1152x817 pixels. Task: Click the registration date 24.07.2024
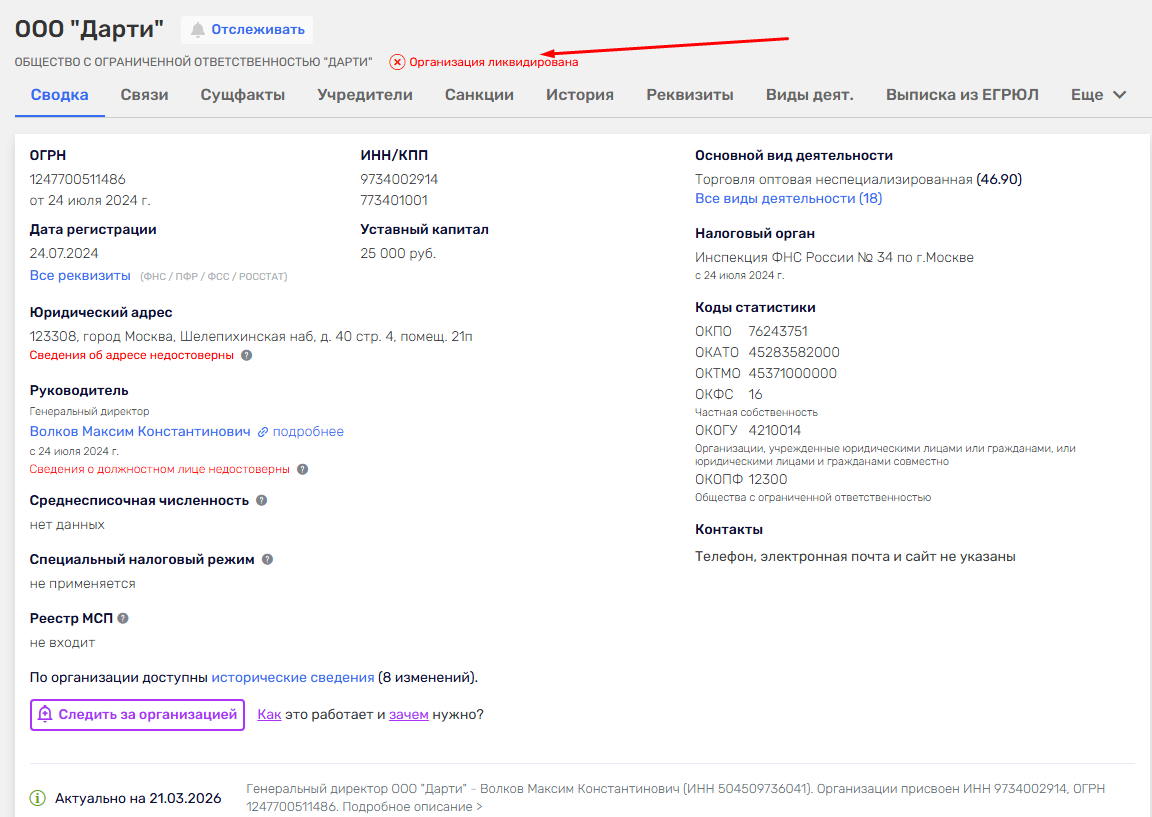pos(64,253)
